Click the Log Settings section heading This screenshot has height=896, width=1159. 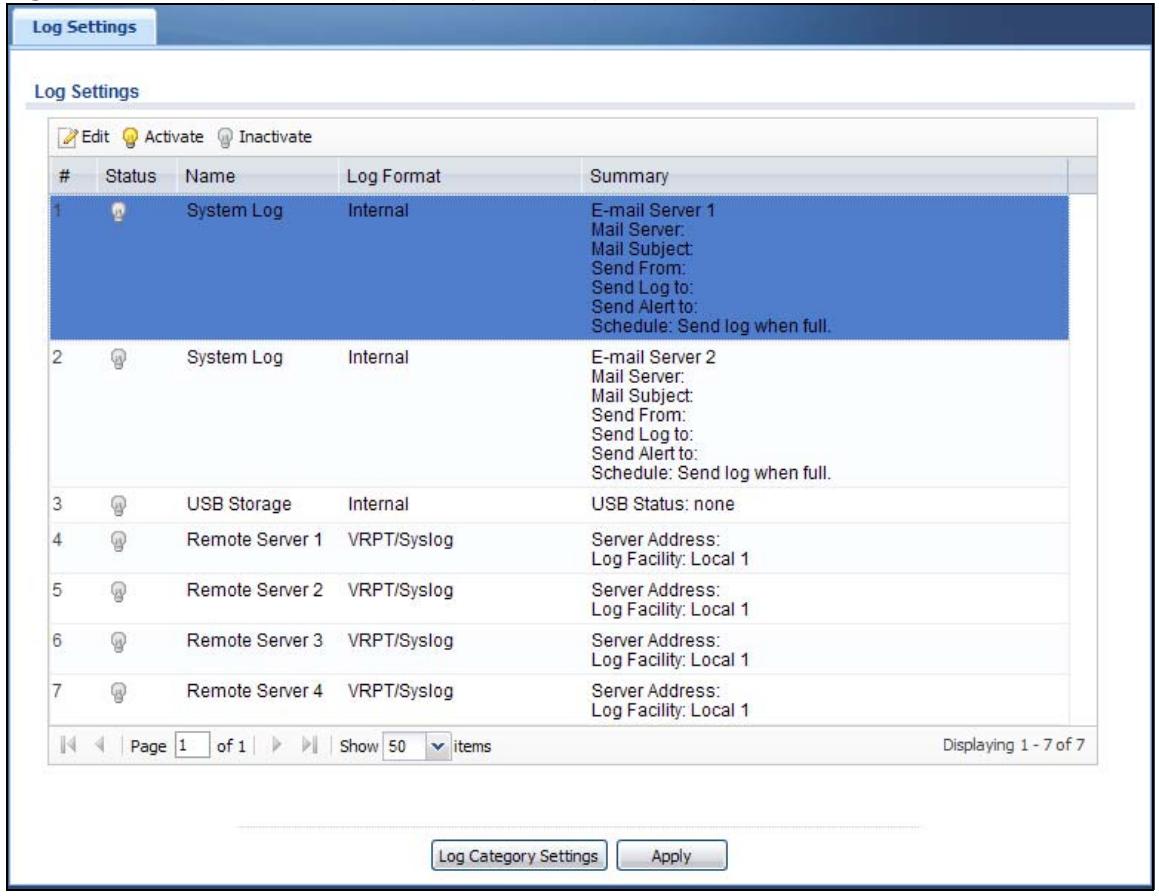(86, 92)
